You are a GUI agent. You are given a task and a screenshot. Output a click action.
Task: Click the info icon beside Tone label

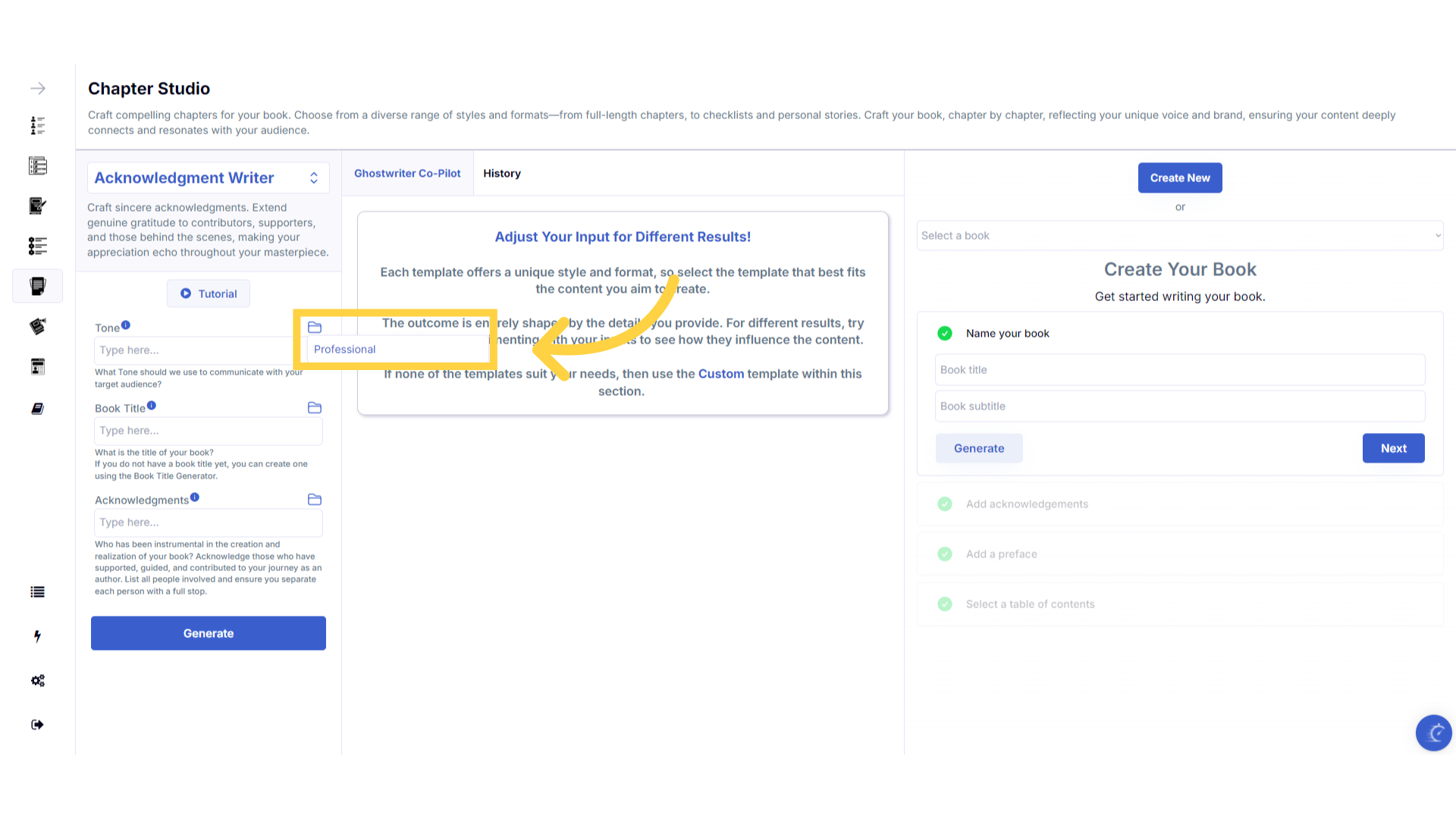pos(126,325)
